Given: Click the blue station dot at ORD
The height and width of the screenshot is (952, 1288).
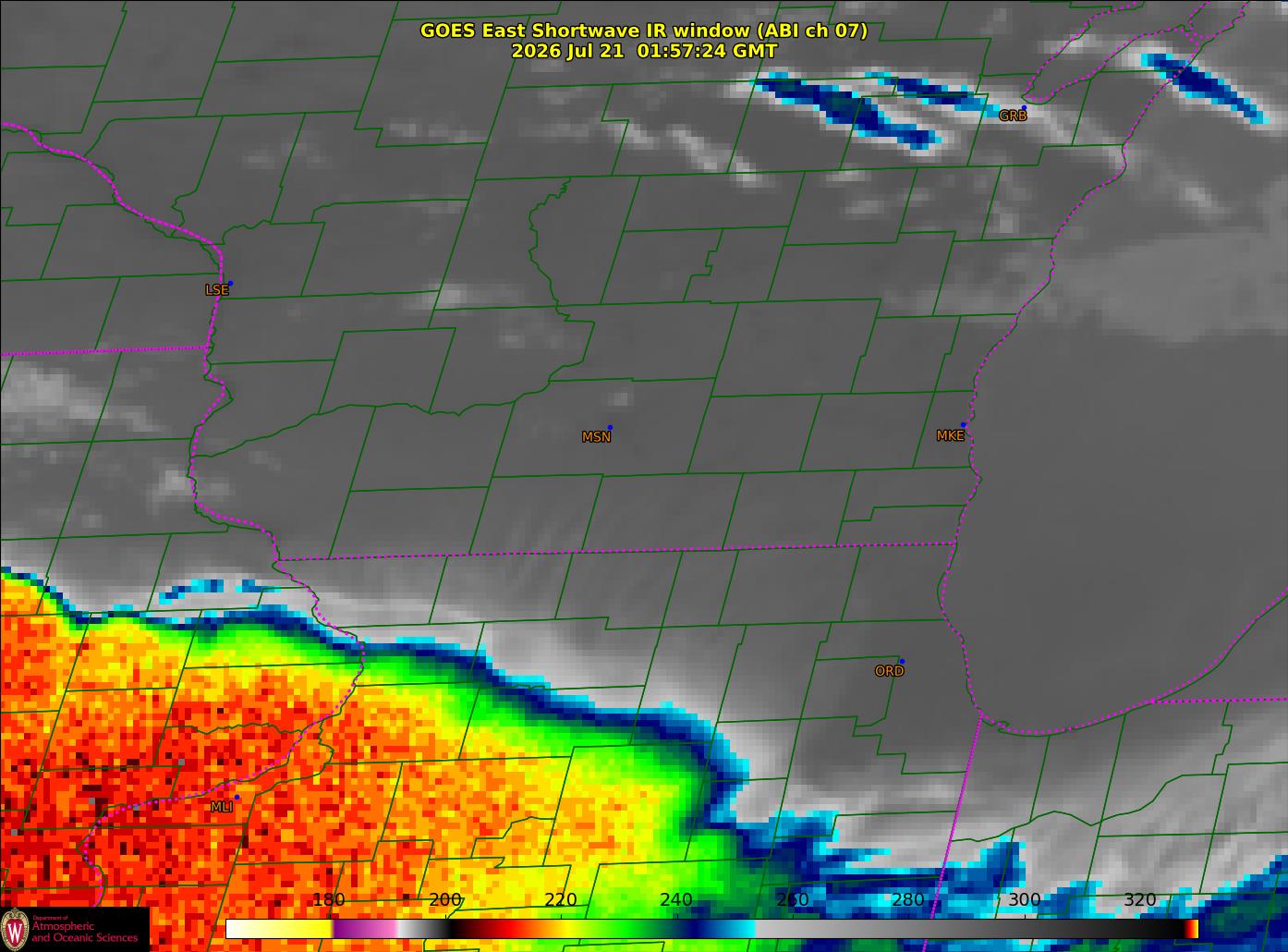Looking at the screenshot, I should (902, 661).
